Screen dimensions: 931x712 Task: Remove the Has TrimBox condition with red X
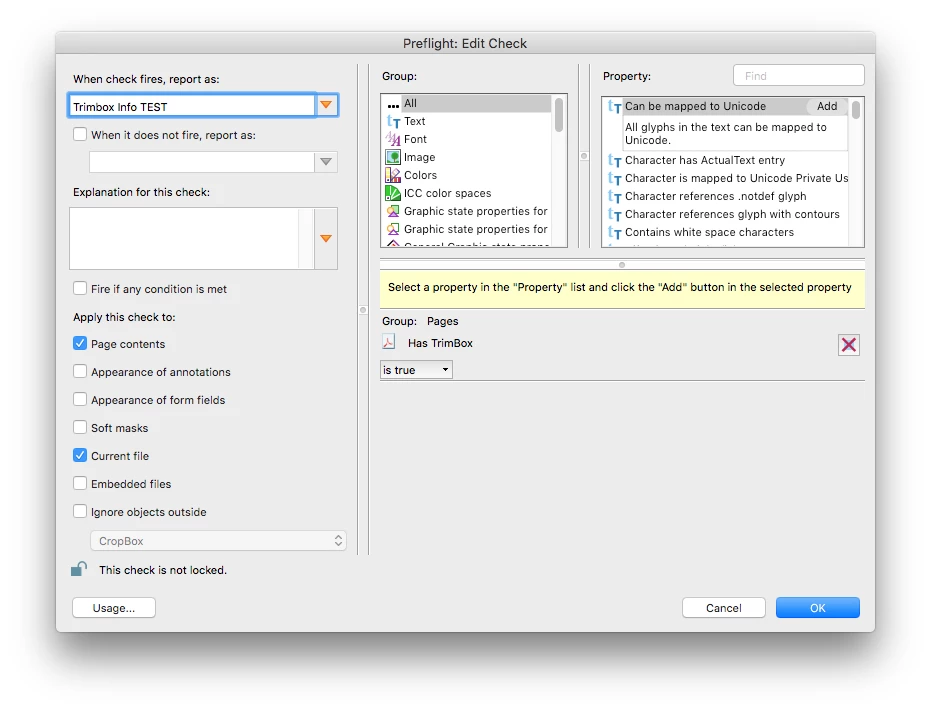[x=848, y=344]
